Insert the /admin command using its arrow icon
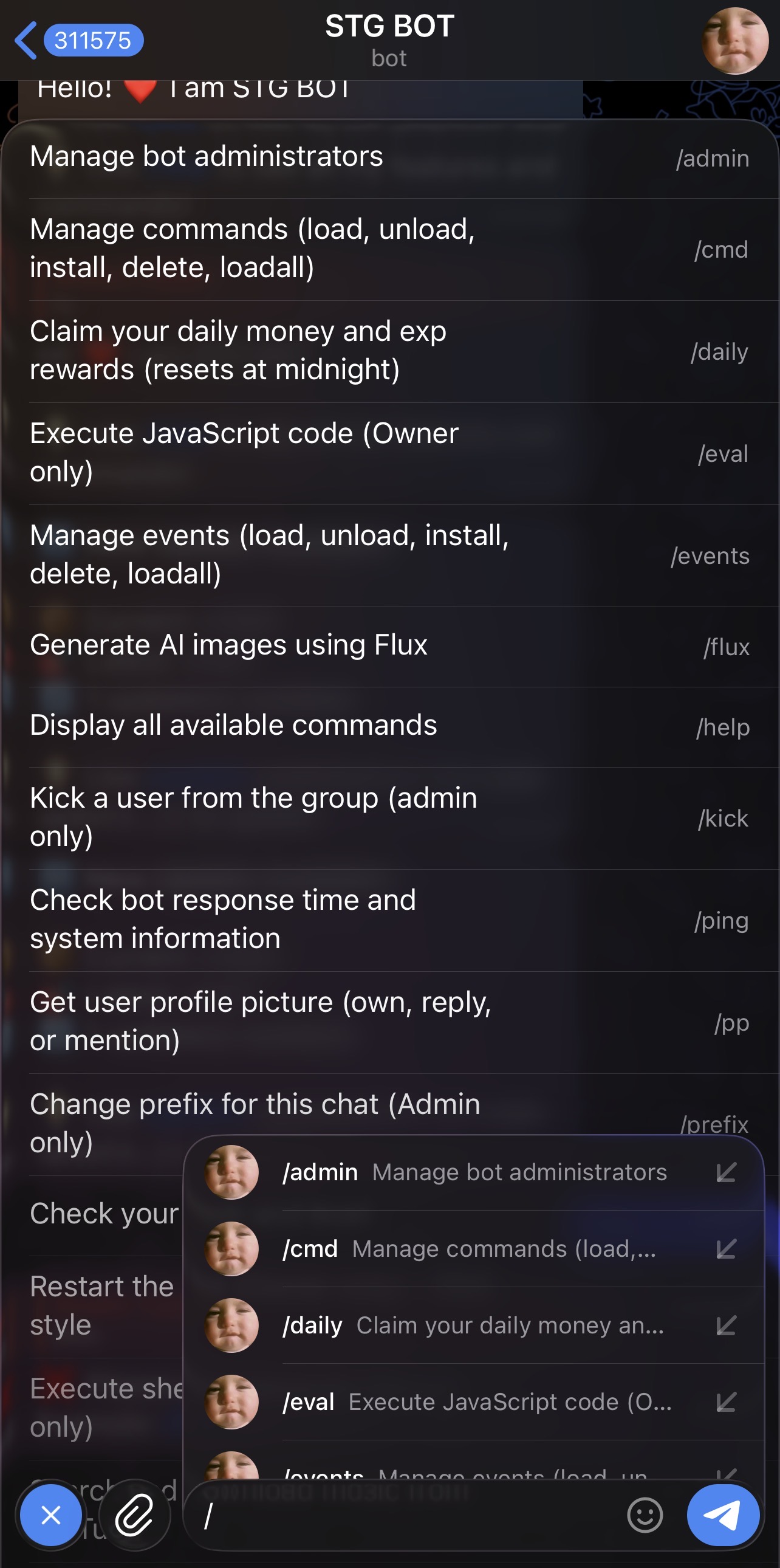Image resolution: width=780 pixels, height=1568 pixels. point(727,1172)
